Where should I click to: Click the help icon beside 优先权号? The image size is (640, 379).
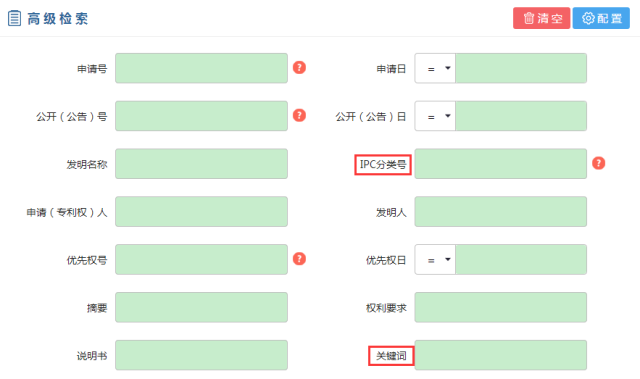299,259
